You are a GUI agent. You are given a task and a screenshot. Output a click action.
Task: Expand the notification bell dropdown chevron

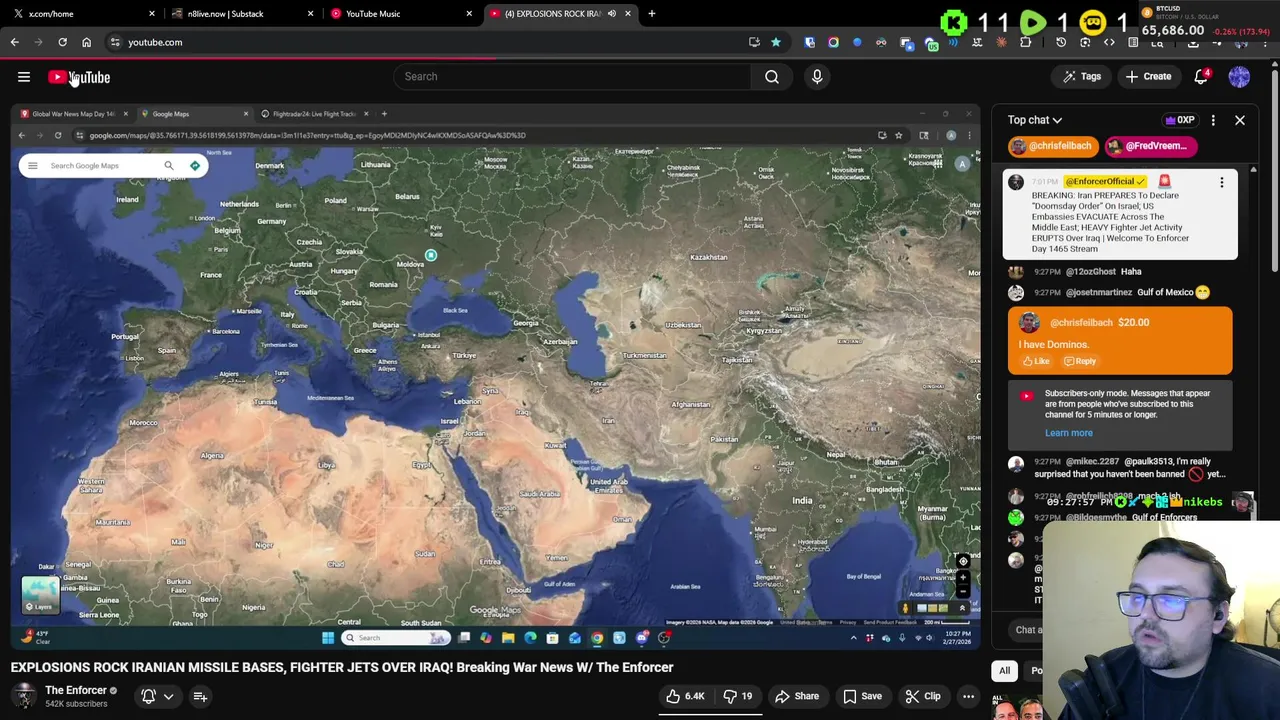(168, 696)
